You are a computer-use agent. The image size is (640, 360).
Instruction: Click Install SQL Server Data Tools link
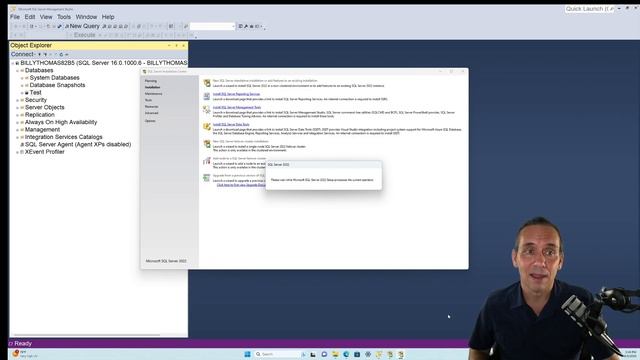231,124
